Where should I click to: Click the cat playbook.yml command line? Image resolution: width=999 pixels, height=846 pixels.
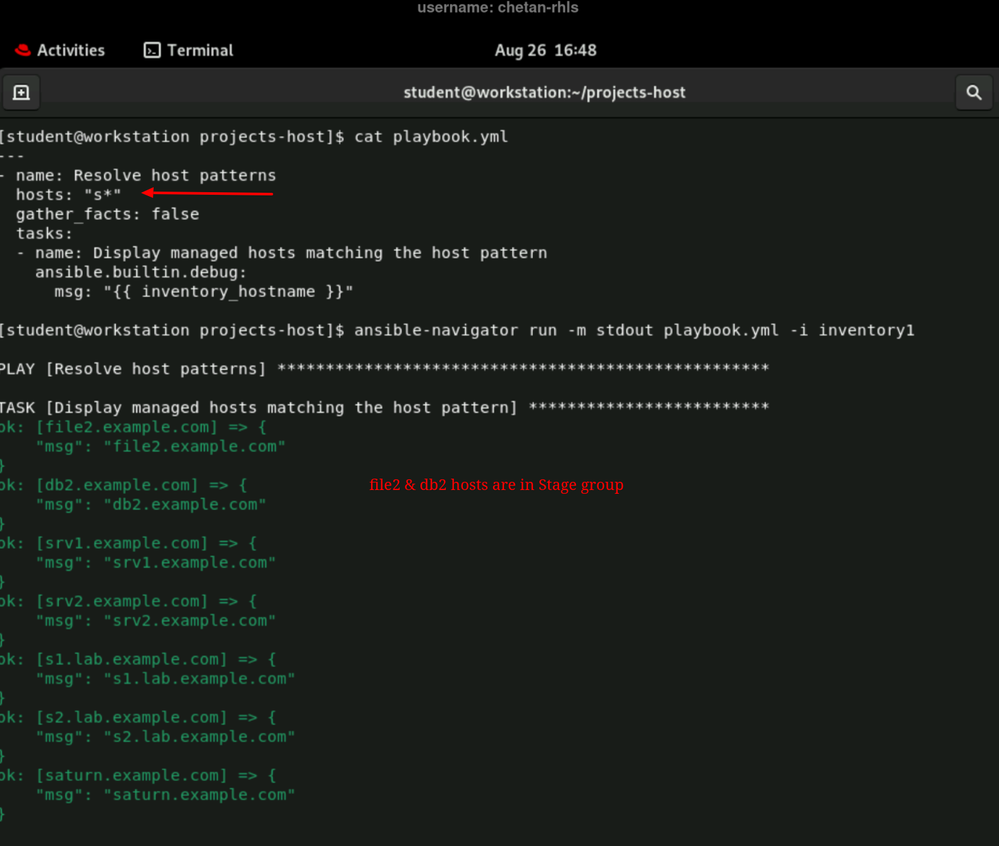tap(431, 137)
